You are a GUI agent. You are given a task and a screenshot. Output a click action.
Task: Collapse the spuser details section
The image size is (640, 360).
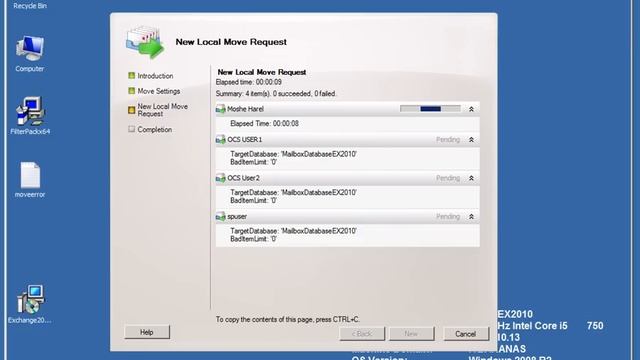(471, 216)
